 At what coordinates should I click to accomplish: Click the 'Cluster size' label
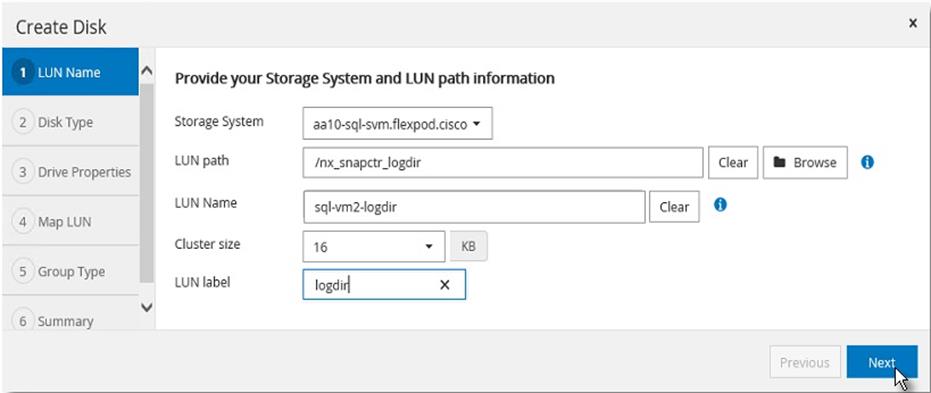point(207,244)
